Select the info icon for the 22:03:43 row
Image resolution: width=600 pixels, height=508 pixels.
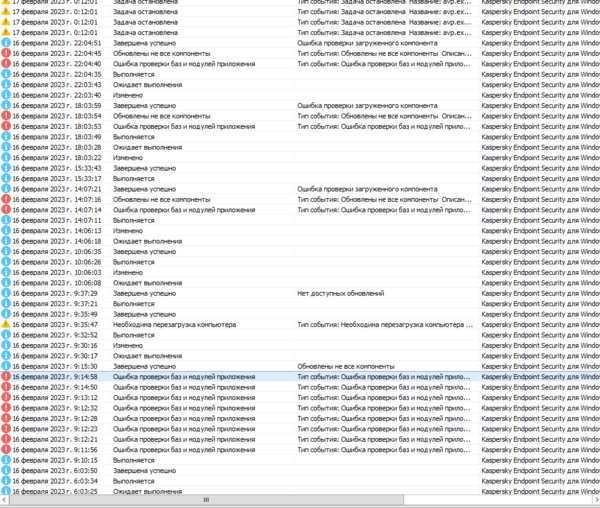pyautogui.click(x=6, y=85)
